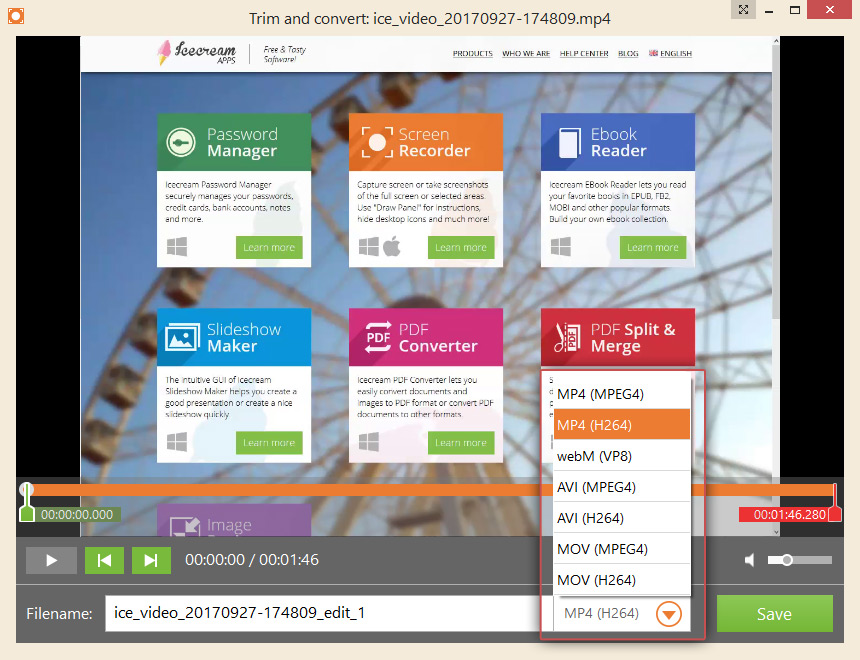
Task: Click the Ebook Reader card title
Action: point(619,142)
